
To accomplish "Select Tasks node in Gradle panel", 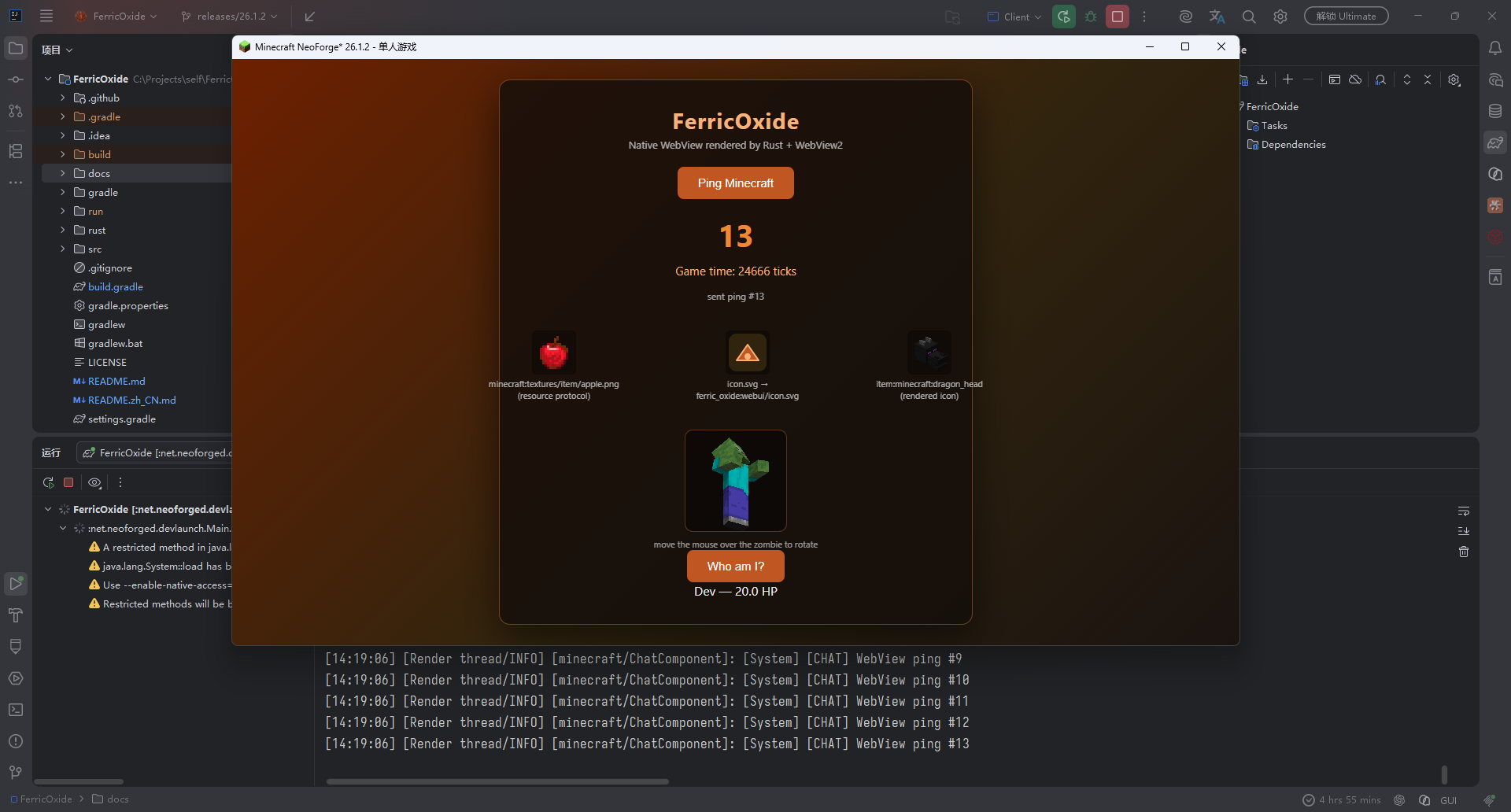I will pyautogui.click(x=1274, y=125).
